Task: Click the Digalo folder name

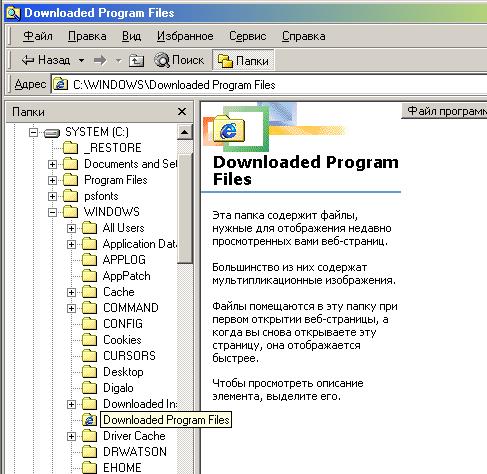Action: [118, 388]
